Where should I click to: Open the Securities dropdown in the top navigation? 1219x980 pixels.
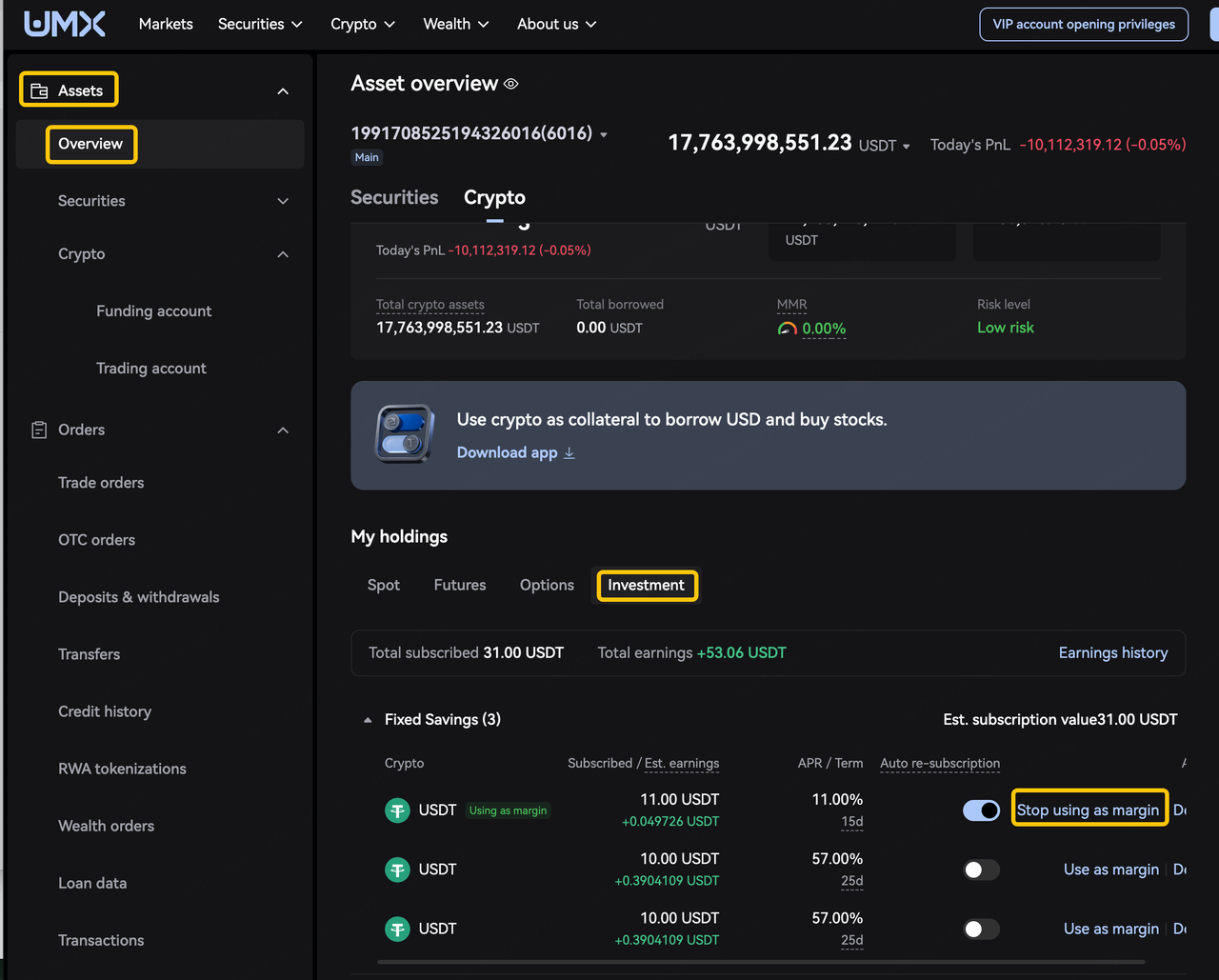point(260,24)
